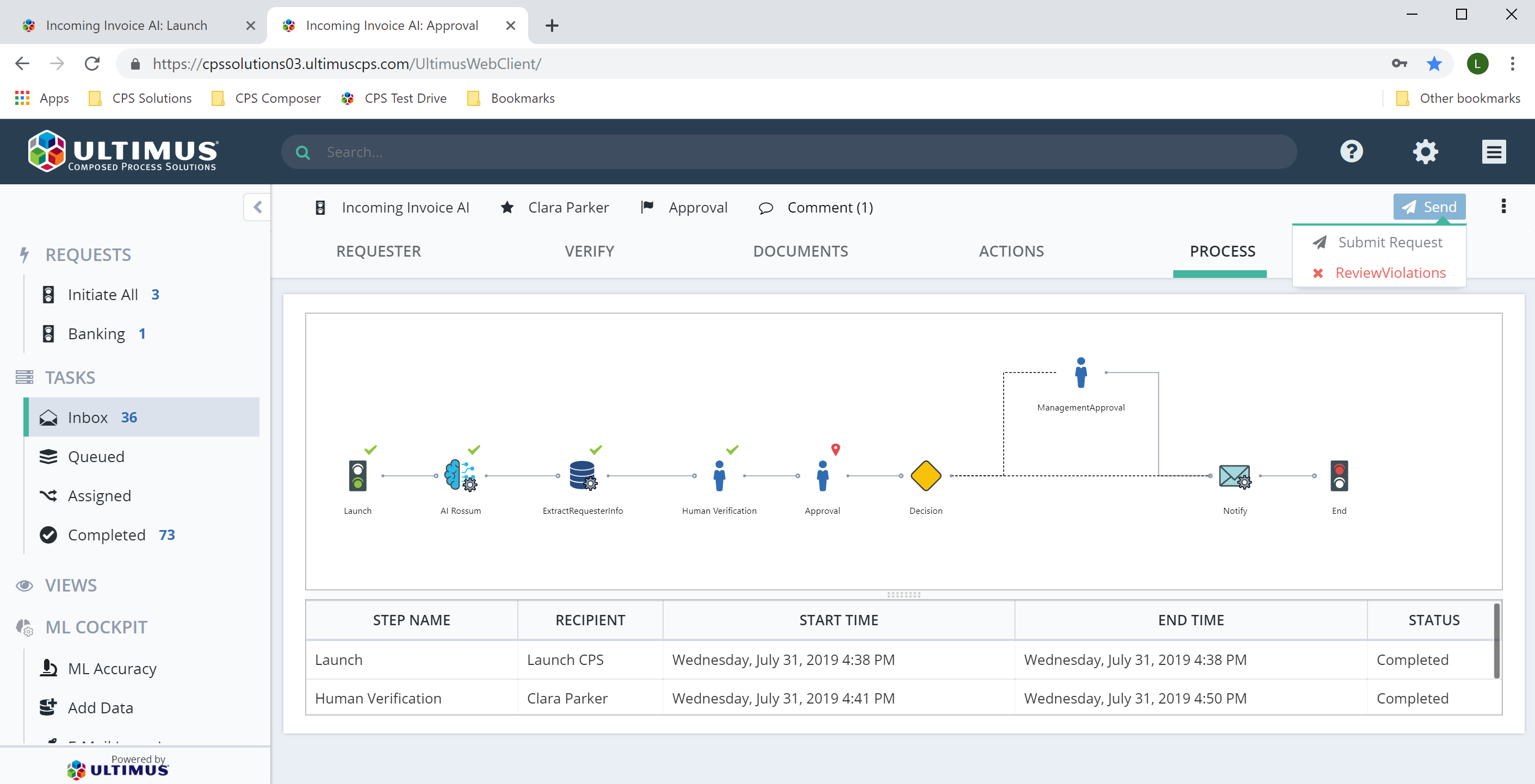Open the VERIFY tab
The height and width of the screenshot is (784, 1535).
point(589,251)
